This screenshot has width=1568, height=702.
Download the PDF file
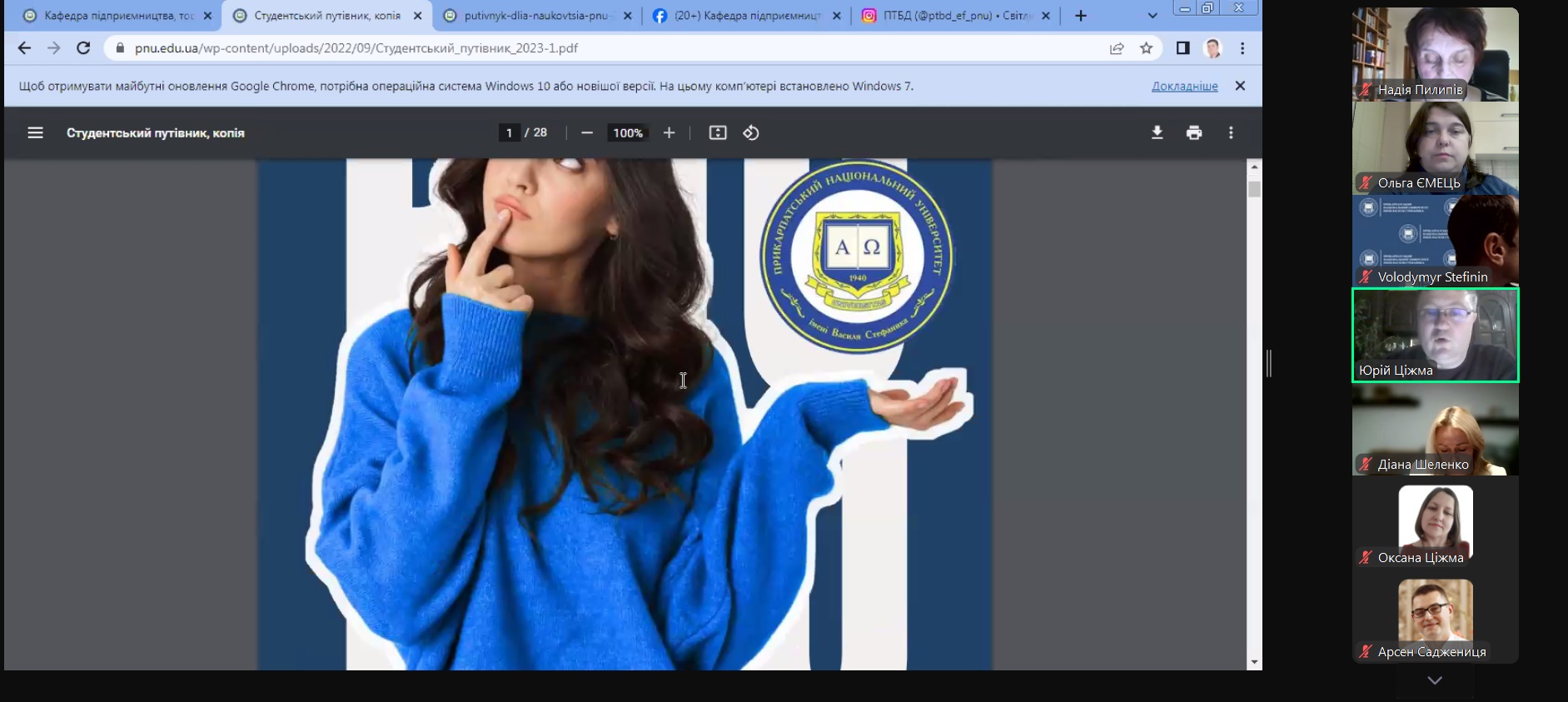tap(1157, 132)
